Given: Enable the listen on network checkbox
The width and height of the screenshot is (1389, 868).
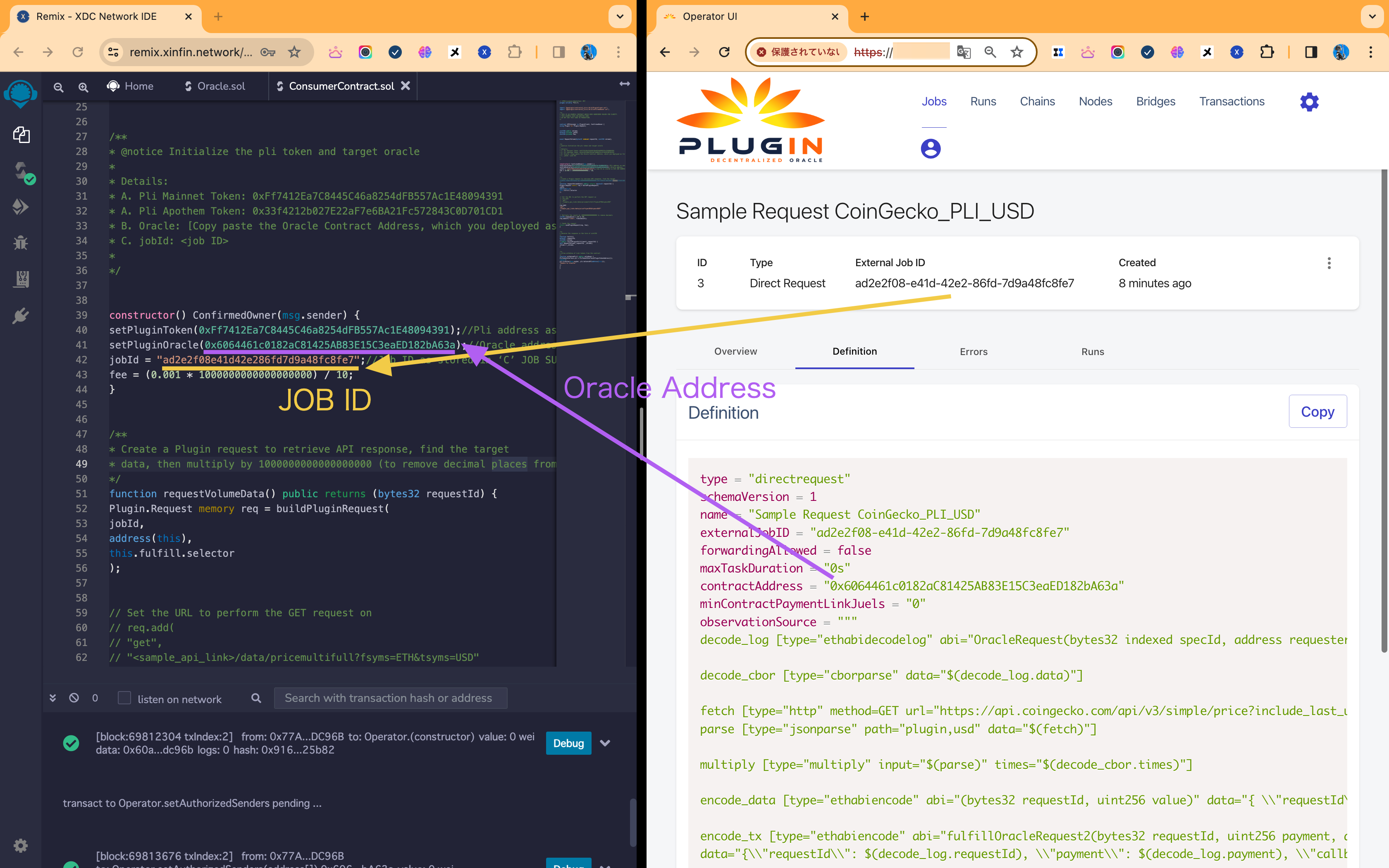Looking at the screenshot, I should [x=124, y=698].
